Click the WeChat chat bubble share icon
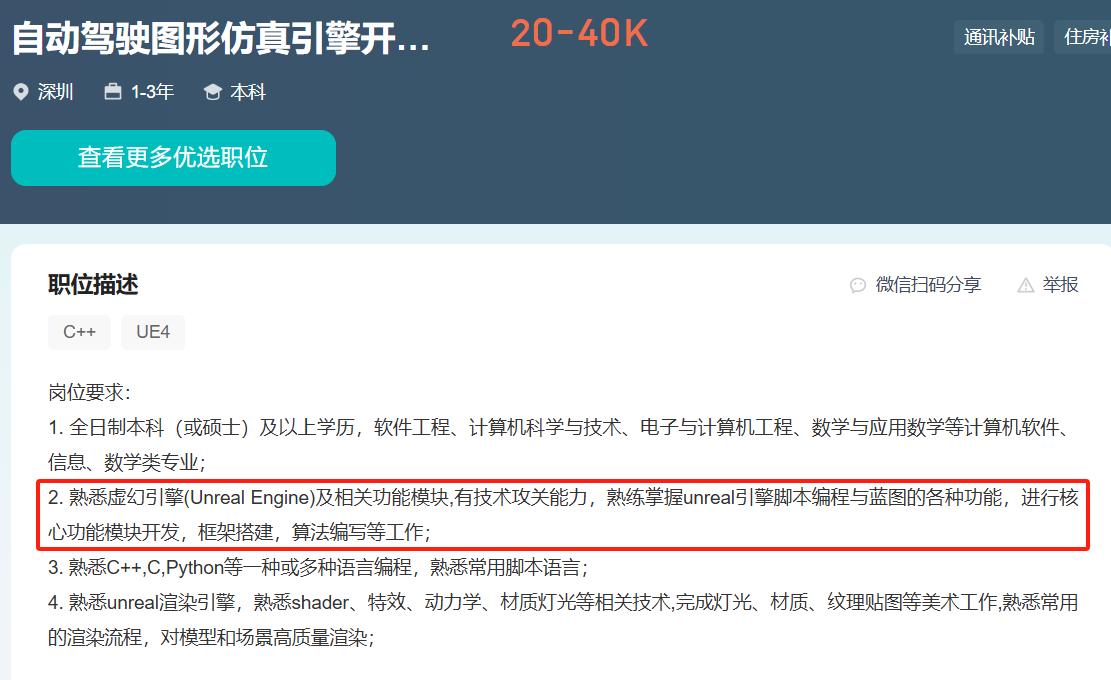This screenshot has width=1111, height=680. pyautogui.click(x=857, y=285)
